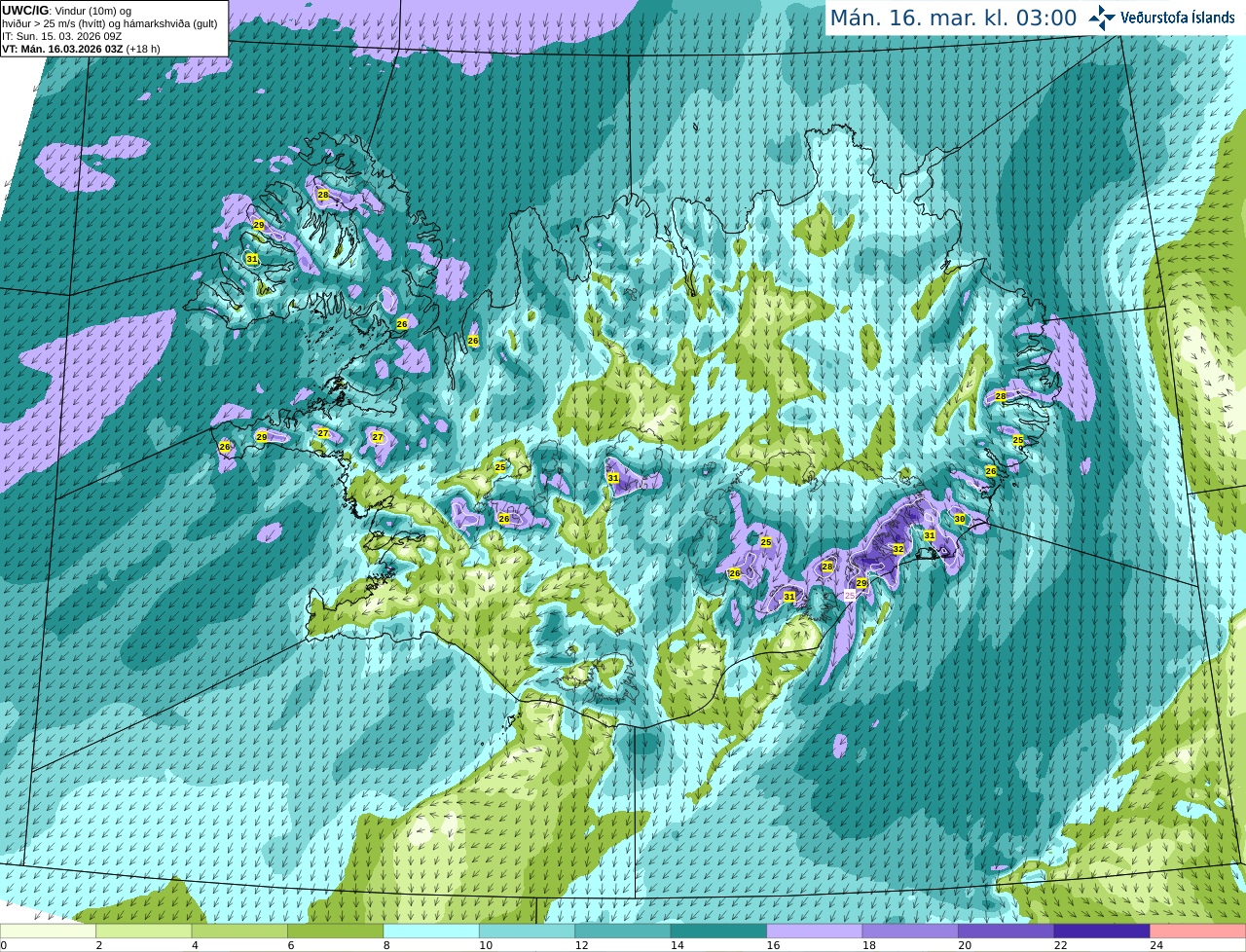Click the yellow 30 max gust marker
The image size is (1246, 952).
(x=960, y=520)
